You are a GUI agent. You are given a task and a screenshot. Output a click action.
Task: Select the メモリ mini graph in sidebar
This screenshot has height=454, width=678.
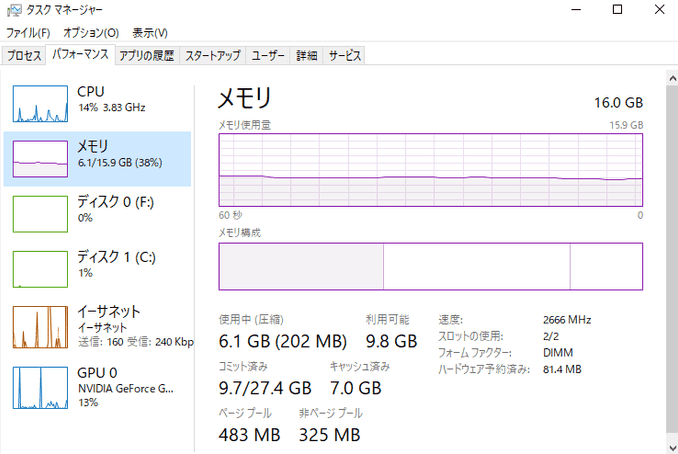[40, 159]
